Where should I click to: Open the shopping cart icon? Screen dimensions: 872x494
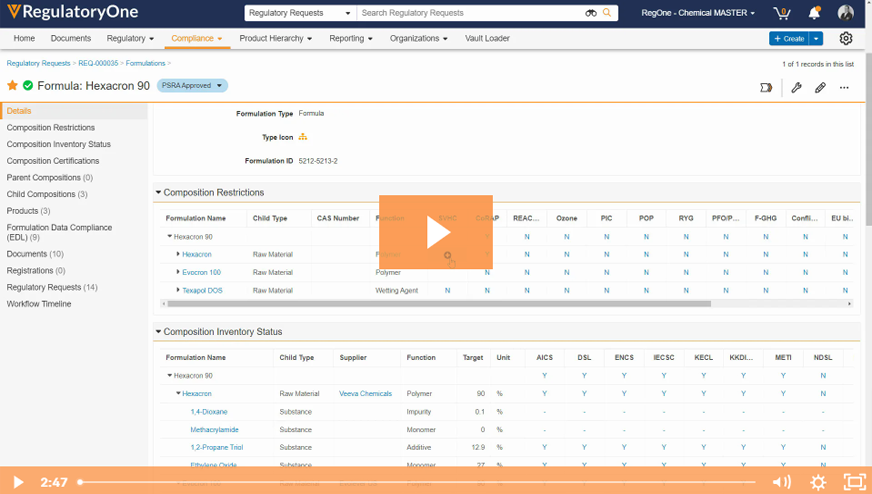coord(782,13)
